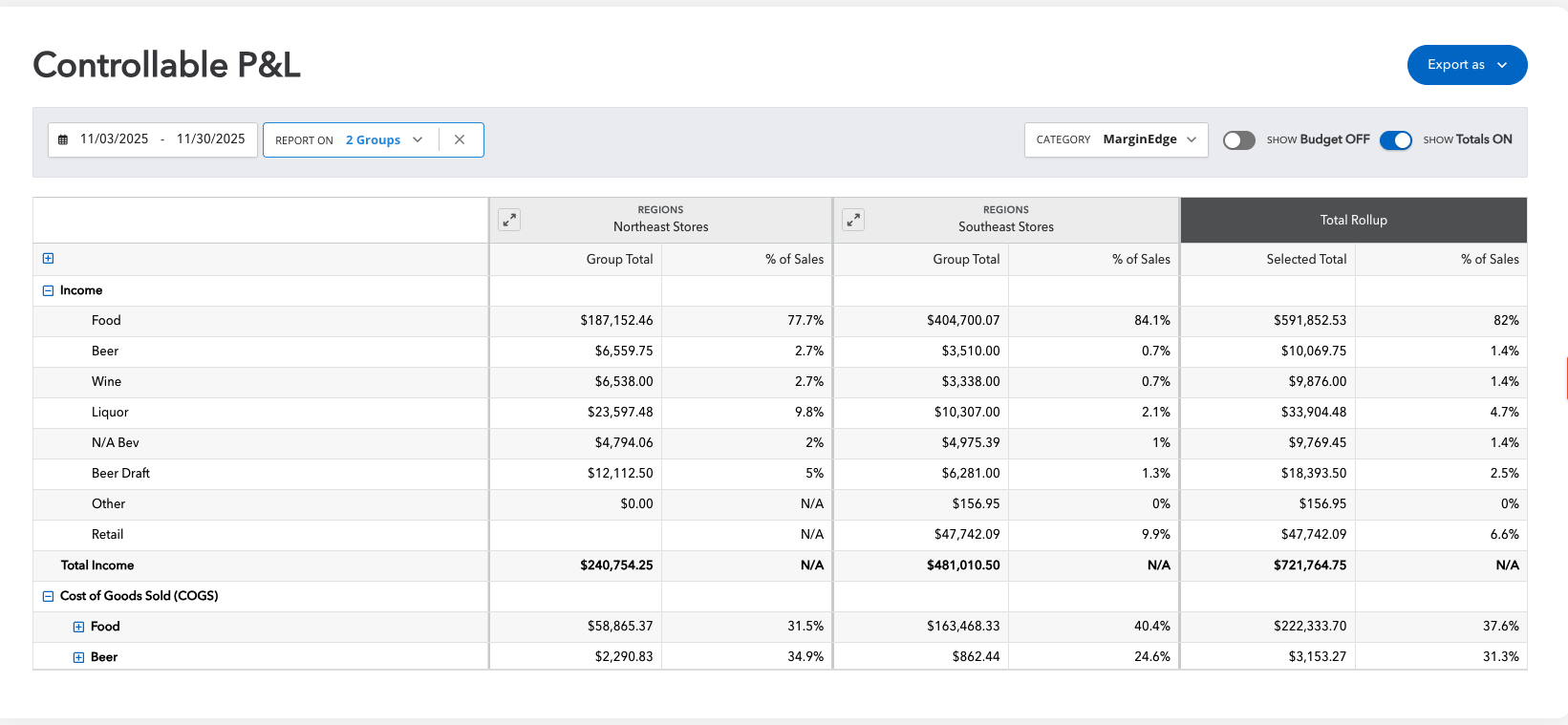The width and height of the screenshot is (1568, 725).
Task: Click the Total Income row label
Action: (x=97, y=565)
